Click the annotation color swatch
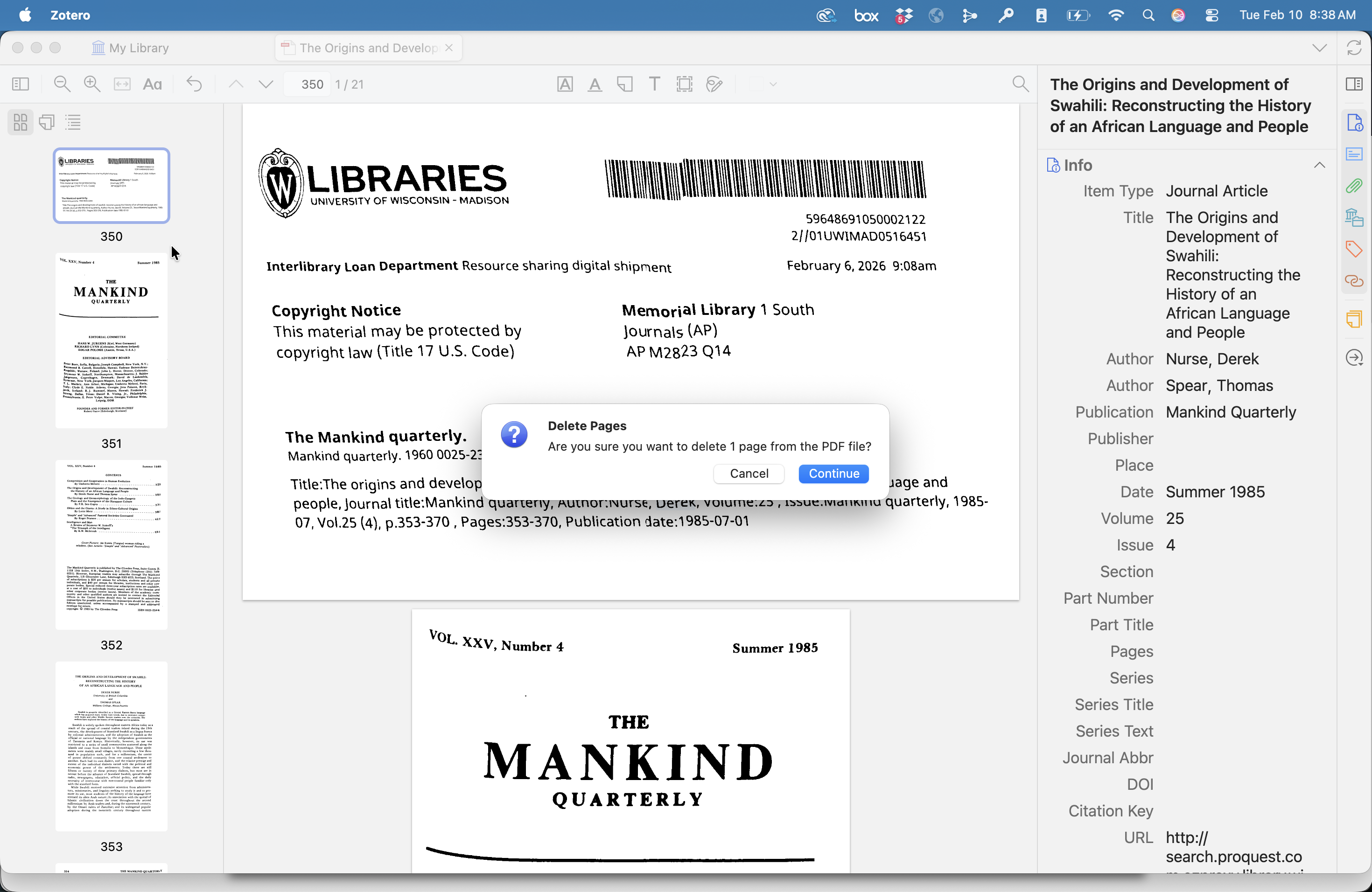 756,84
